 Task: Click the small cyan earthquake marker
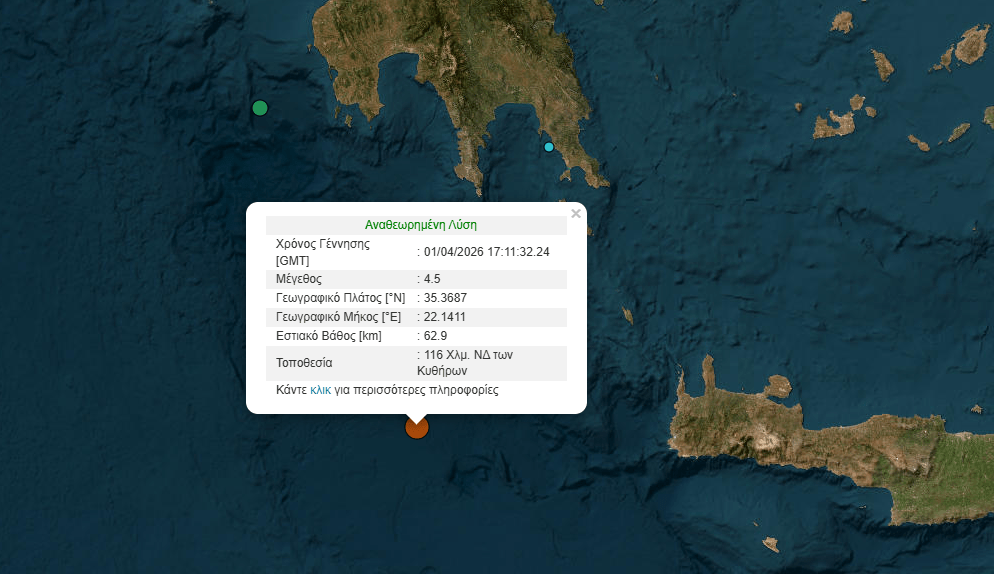[549, 147]
